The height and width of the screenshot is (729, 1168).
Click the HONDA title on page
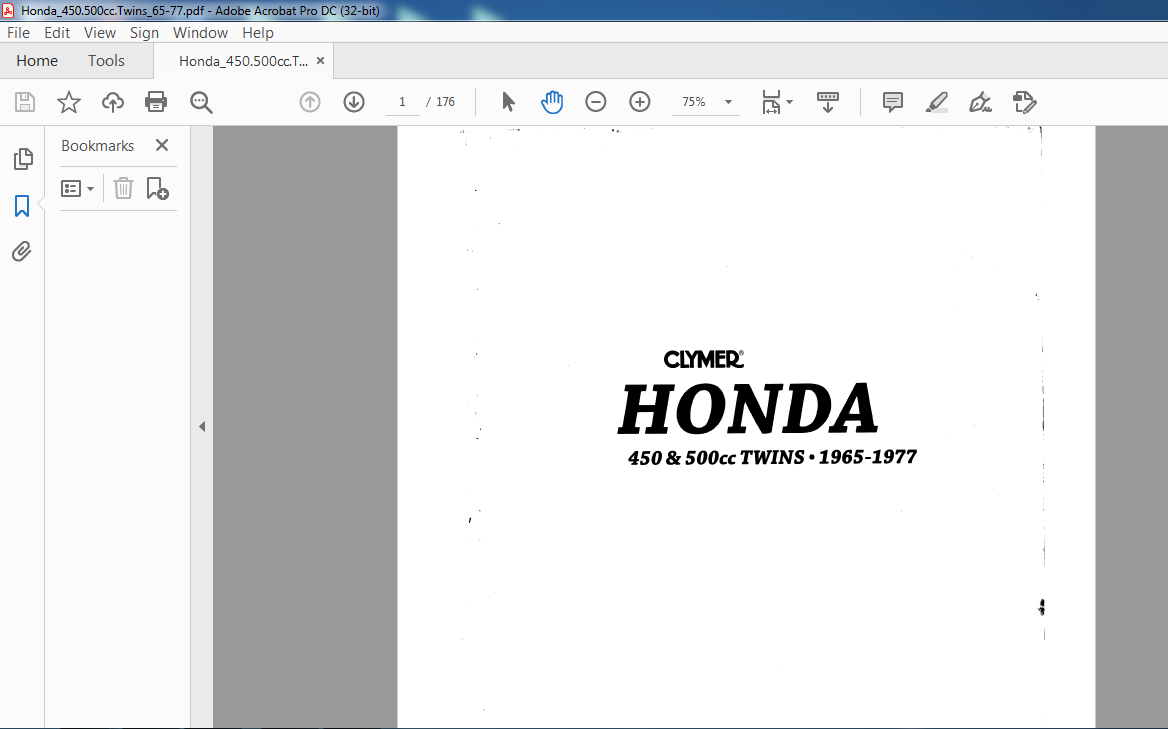pos(748,409)
